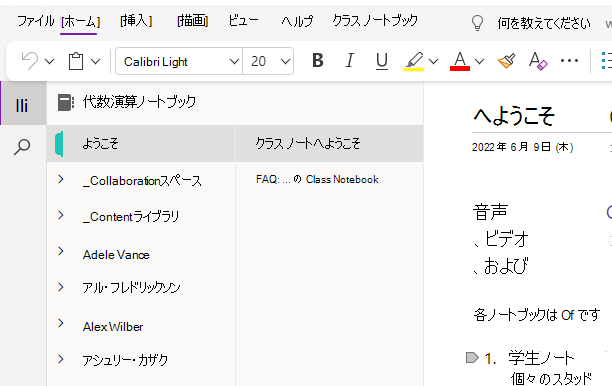Click the へようこそ page title
Image resolution: width=612 pixels, height=386 pixels.
click(x=514, y=116)
